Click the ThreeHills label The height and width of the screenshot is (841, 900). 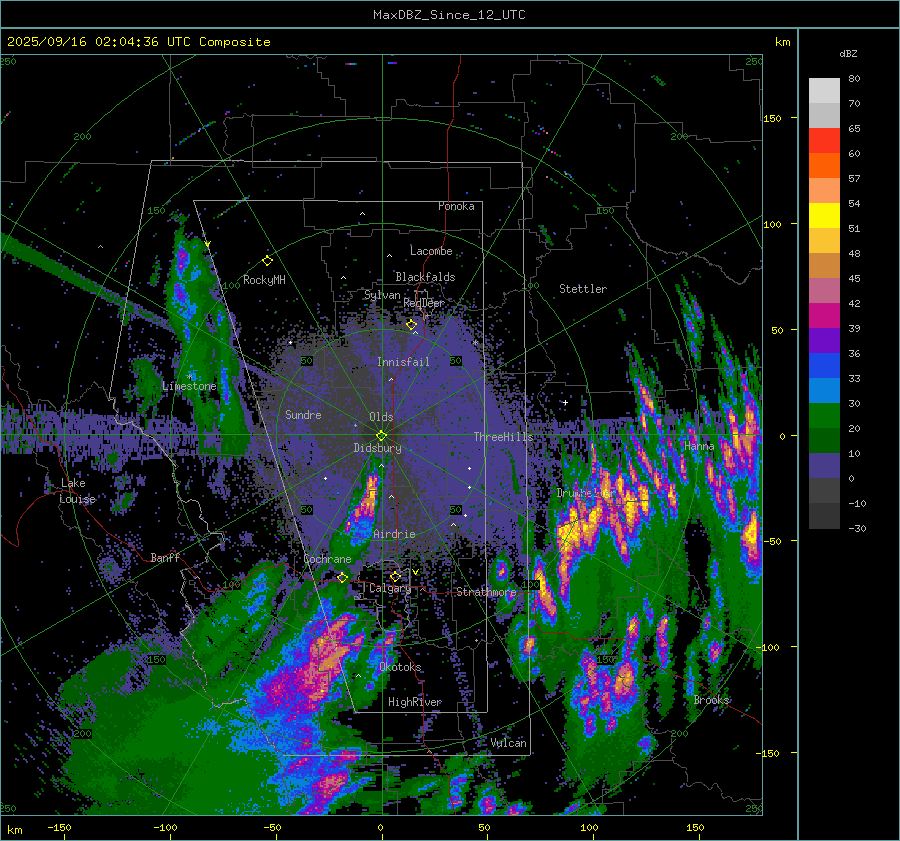[503, 437]
